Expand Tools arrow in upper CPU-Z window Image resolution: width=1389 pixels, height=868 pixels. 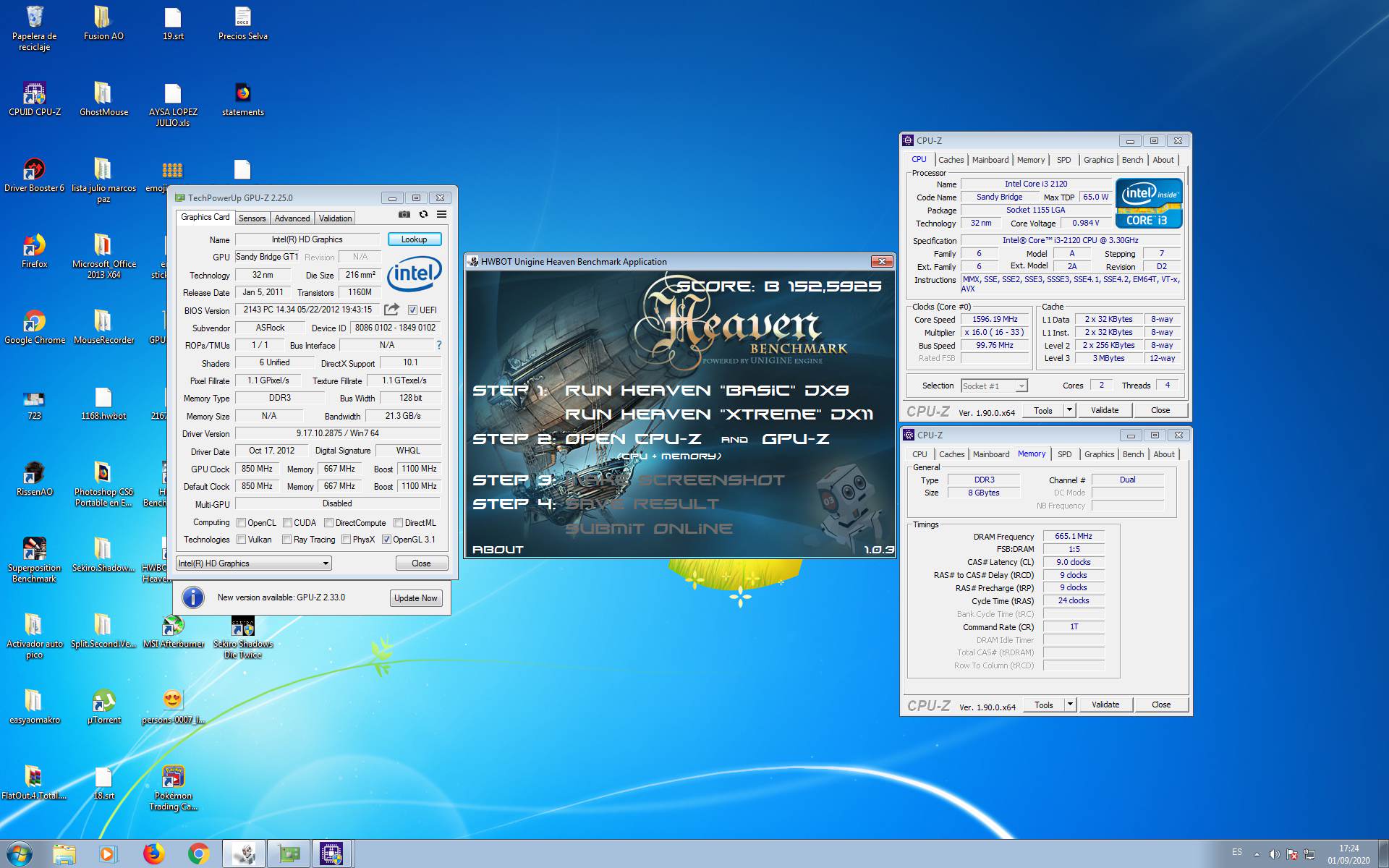click(1069, 410)
